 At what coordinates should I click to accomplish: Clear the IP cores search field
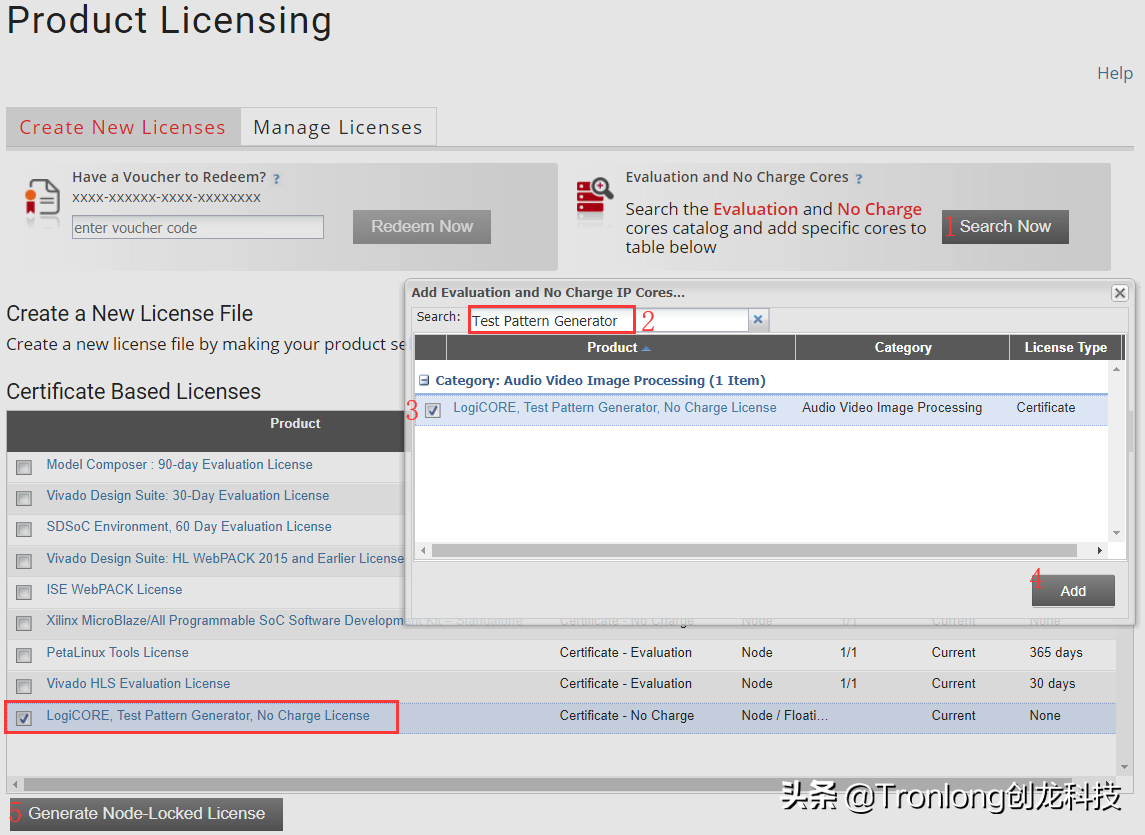758,319
